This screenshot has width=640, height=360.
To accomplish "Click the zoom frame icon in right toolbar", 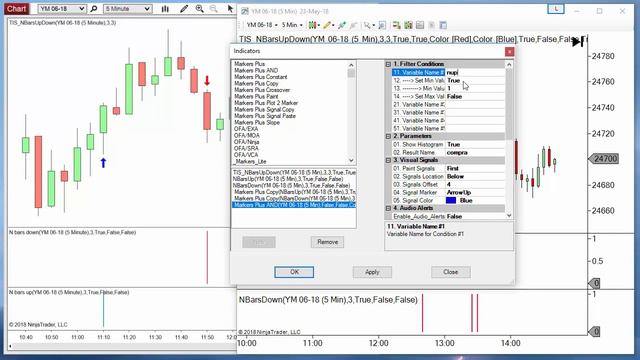I will coord(382,25).
